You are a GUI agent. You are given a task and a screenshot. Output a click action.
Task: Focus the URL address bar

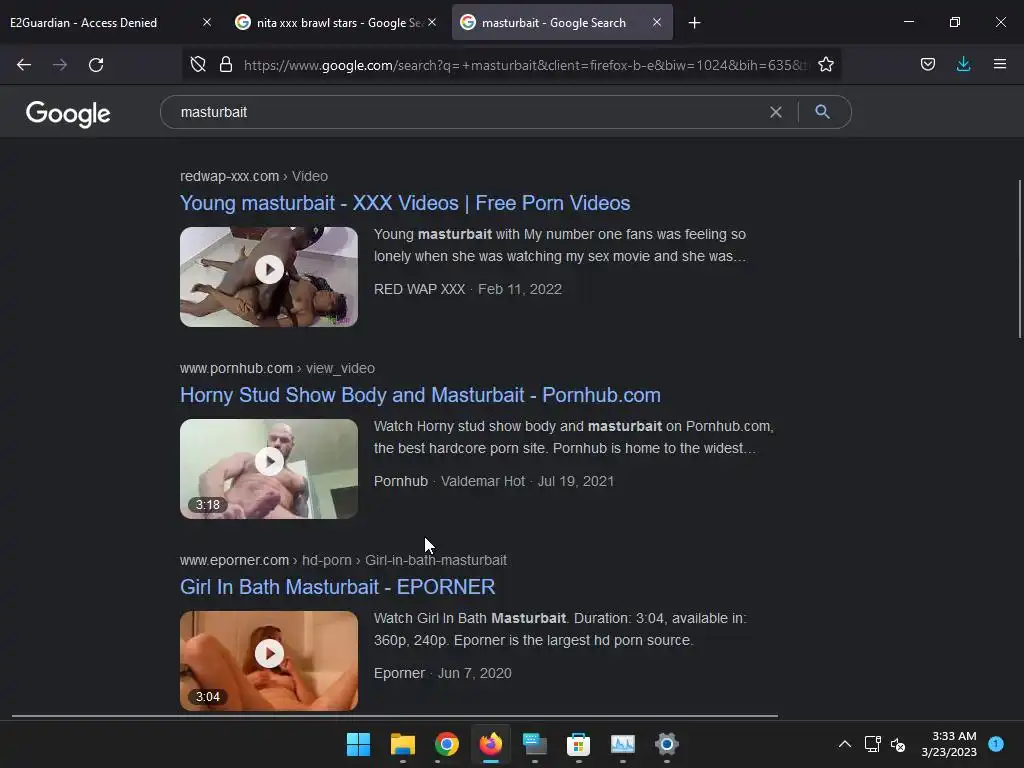click(526, 65)
